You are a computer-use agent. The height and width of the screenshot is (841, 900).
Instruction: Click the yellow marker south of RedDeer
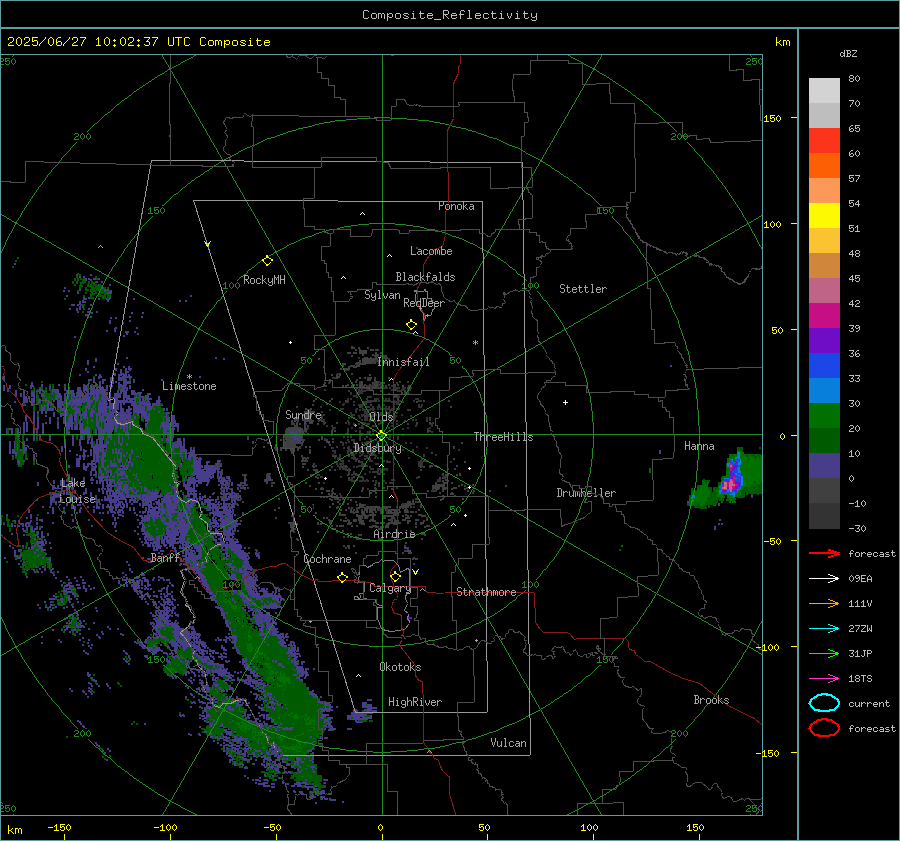click(x=411, y=325)
